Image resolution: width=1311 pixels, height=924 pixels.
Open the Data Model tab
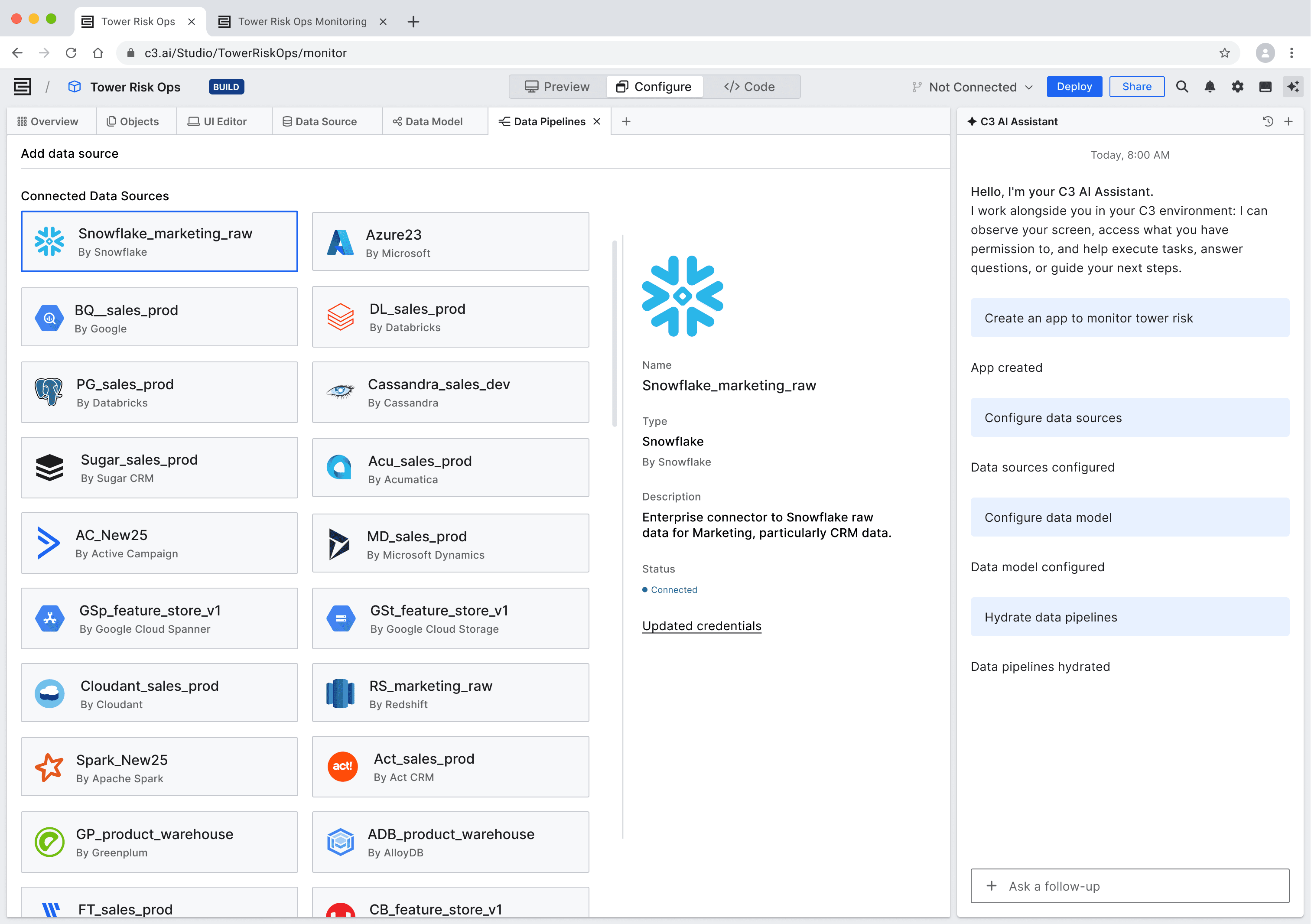coord(428,121)
